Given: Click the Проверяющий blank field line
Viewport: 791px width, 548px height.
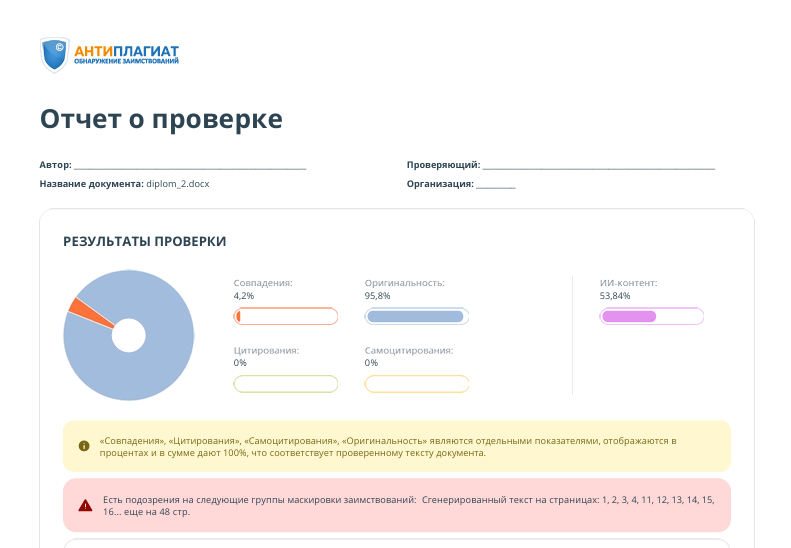Looking at the screenshot, I should point(599,166).
